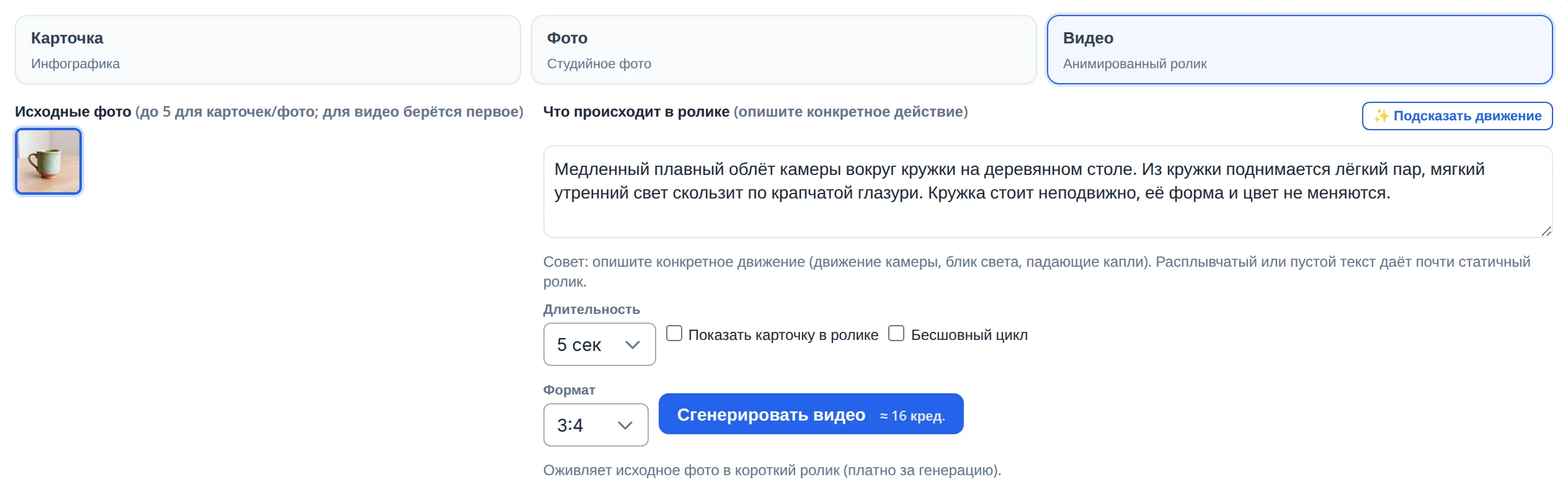
Task: Click the 'Совет: опишите конкретное движение' hint text
Action: (x=1037, y=272)
